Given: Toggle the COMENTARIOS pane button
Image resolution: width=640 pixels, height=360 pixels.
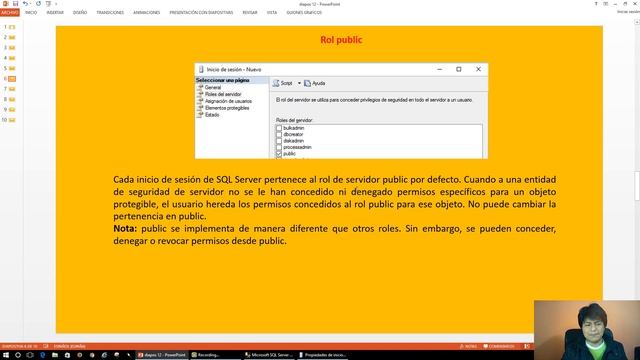Looking at the screenshot, I should [x=498, y=347].
